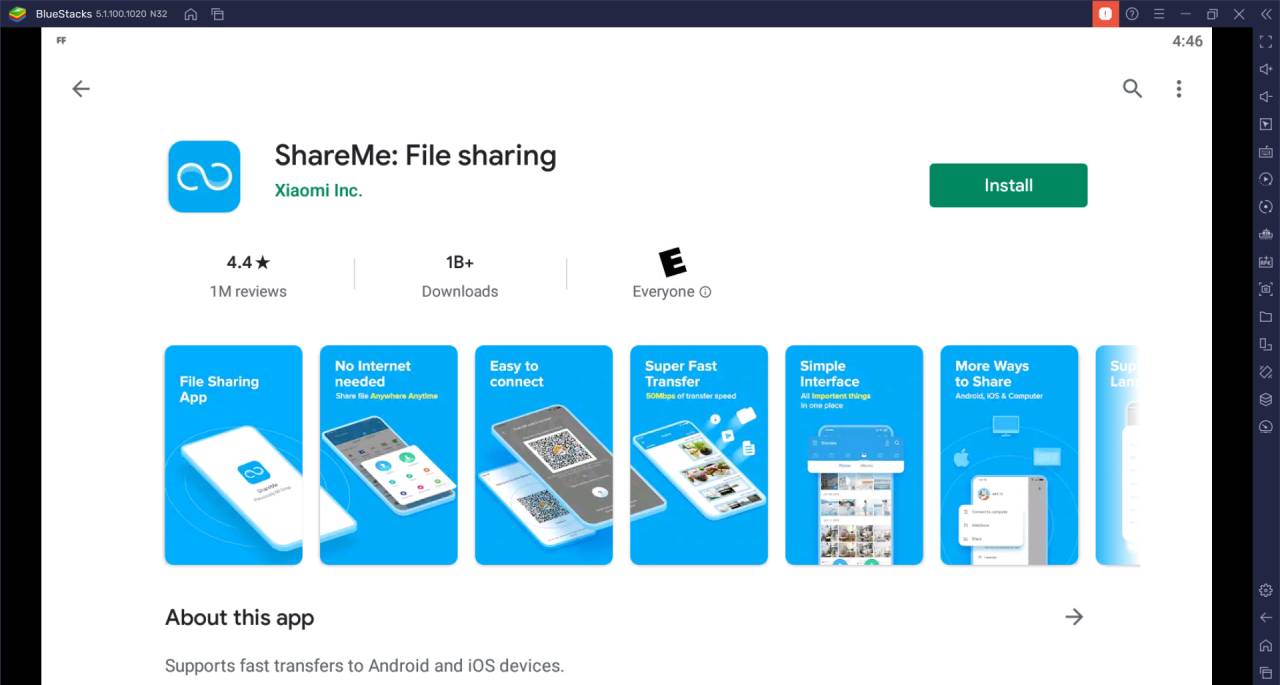
Task: Click the Everyone rating E badge
Action: 673,263
